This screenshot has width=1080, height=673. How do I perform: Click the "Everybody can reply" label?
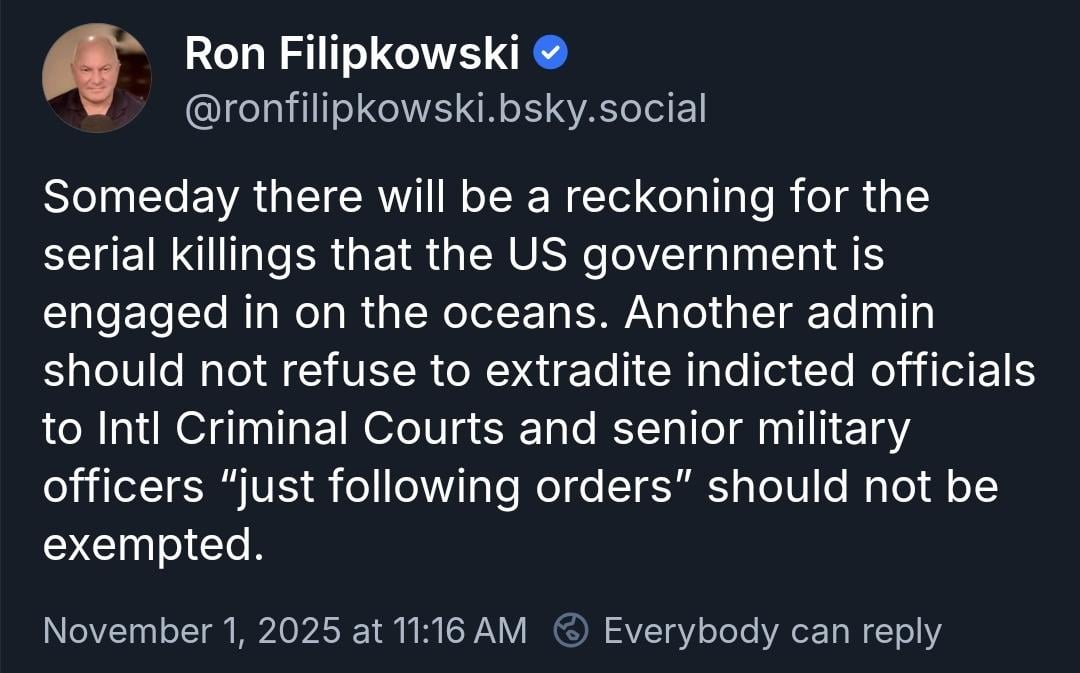772,631
